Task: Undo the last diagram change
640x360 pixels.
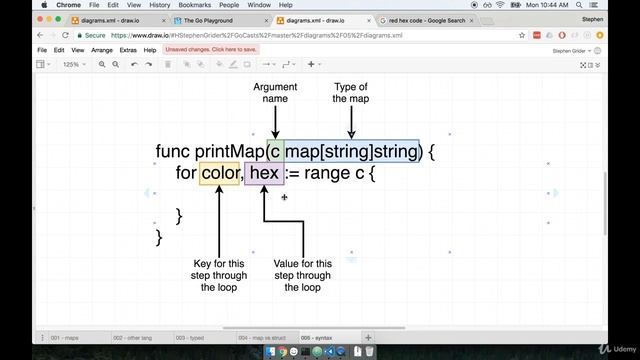Action: coord(134,64)
